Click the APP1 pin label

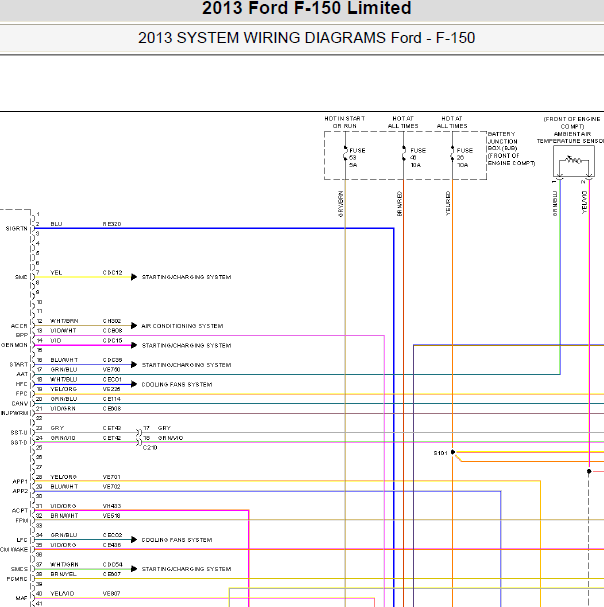(20, 482)
